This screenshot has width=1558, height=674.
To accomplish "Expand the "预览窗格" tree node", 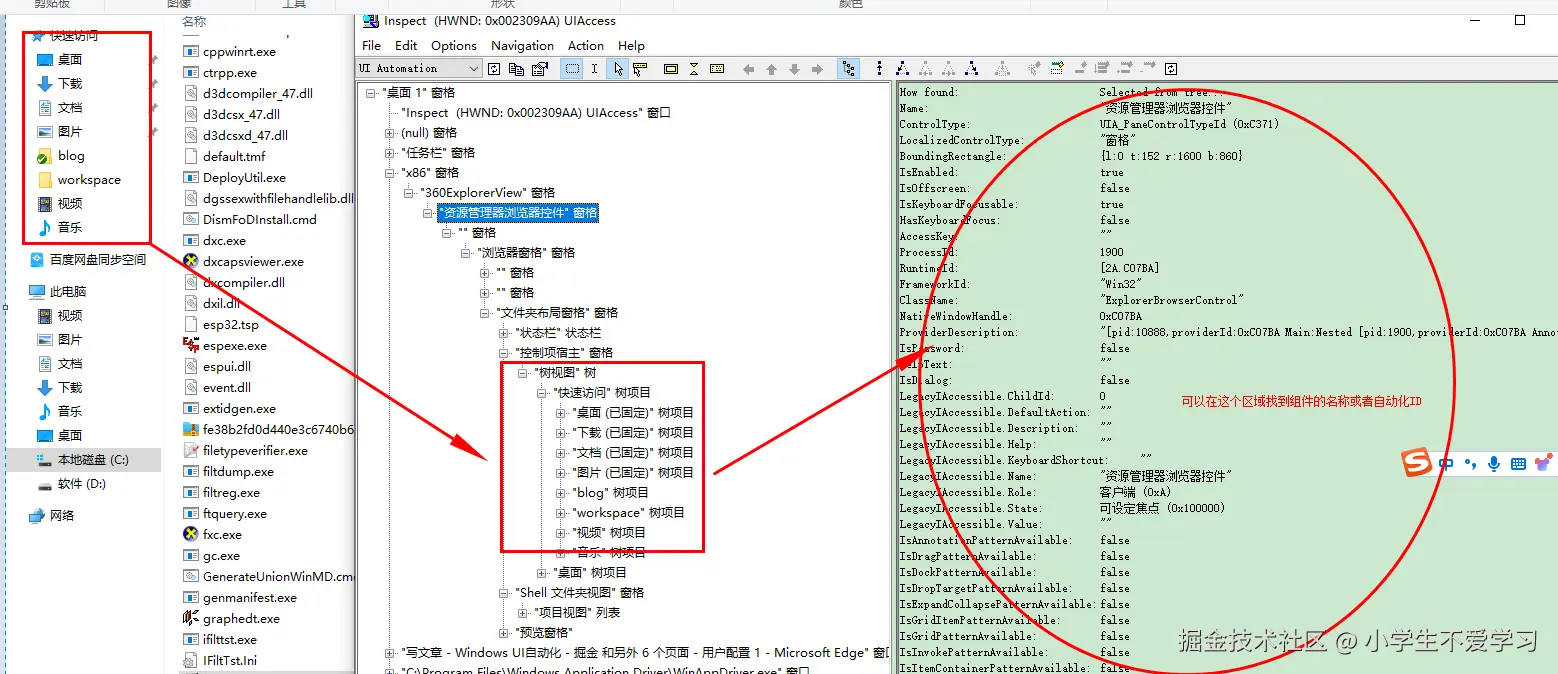I will coord(504,633).
